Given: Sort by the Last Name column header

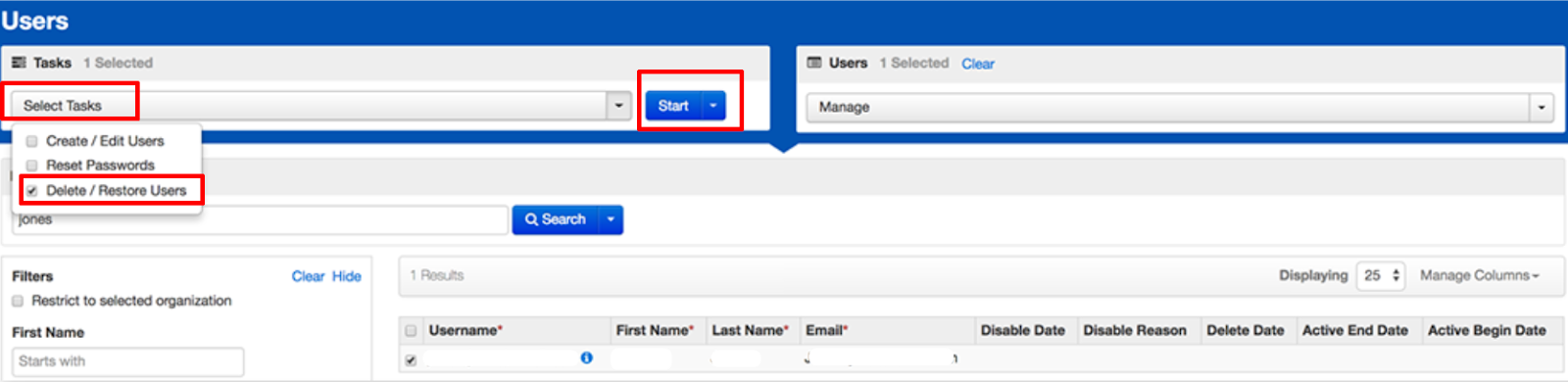Looking at the screenshot, I should click(751, 331).
